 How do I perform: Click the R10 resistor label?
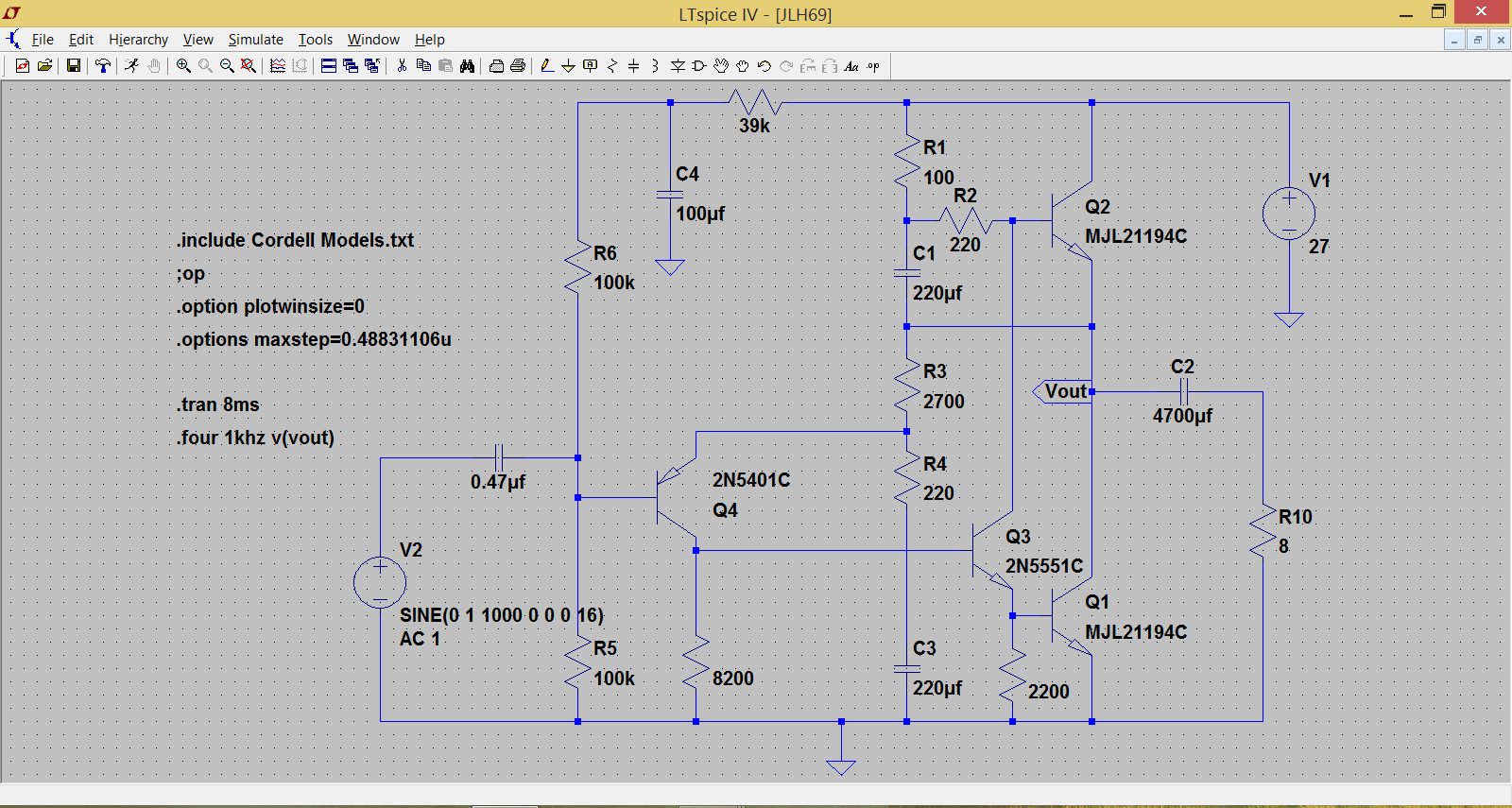(1296, 517)
